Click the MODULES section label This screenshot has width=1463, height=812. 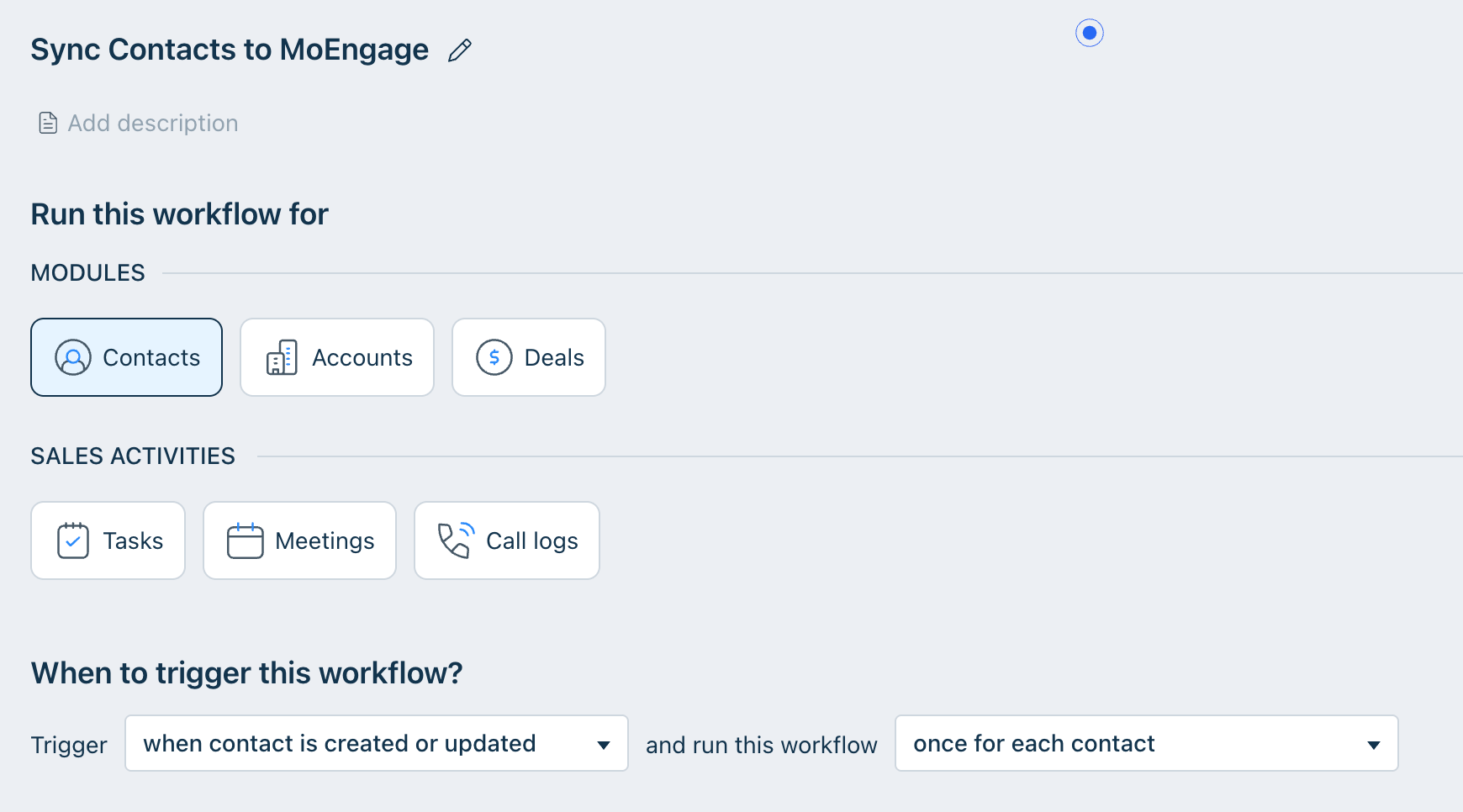(x=88, y=273)
